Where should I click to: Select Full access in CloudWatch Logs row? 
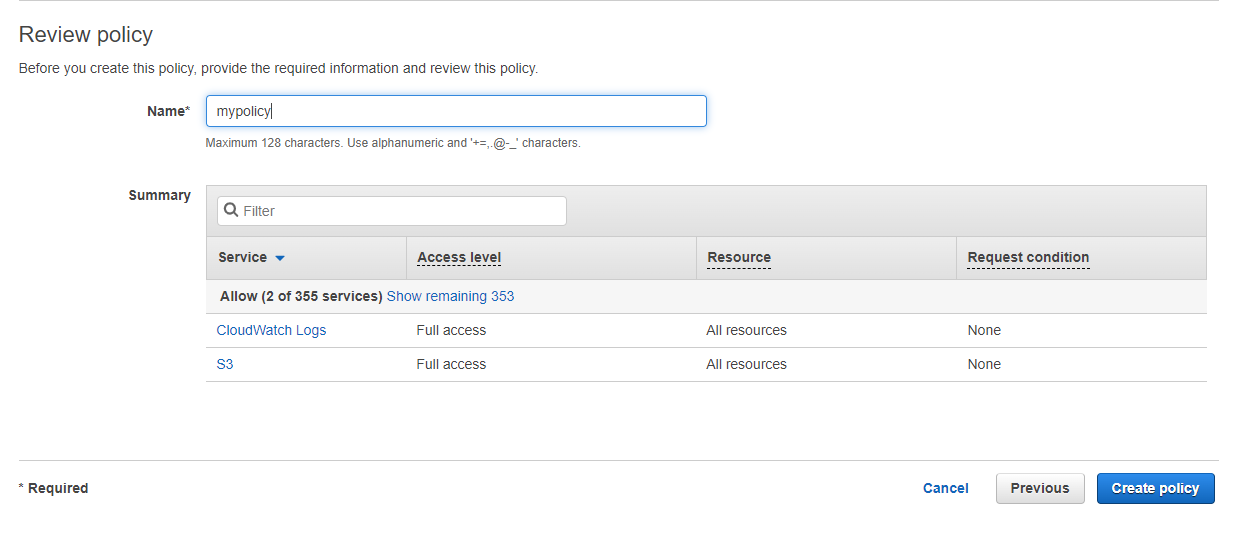(x=451, y=330)
